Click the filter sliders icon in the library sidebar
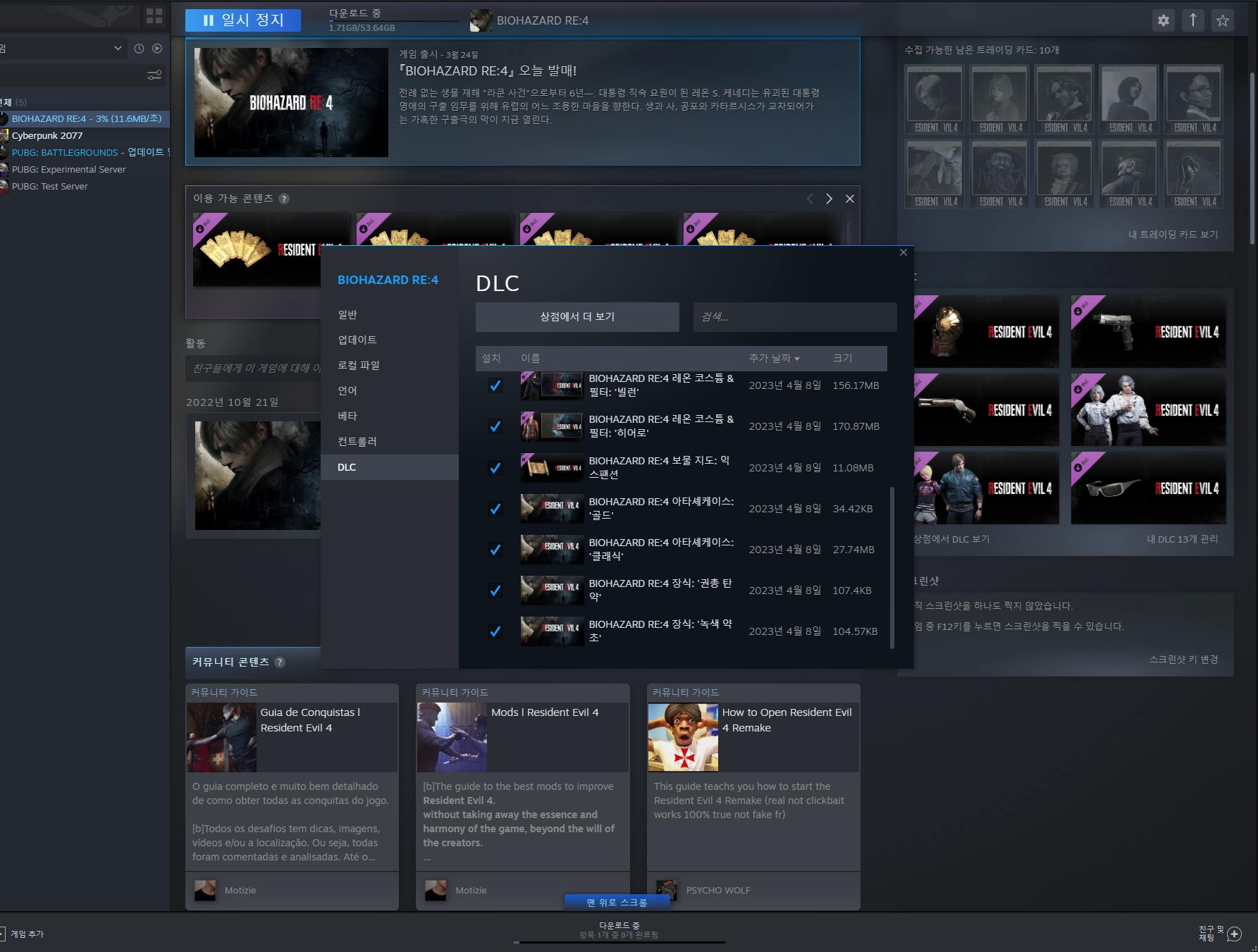The height and width of the screenshot is (952, 1258). coord(154,75)
